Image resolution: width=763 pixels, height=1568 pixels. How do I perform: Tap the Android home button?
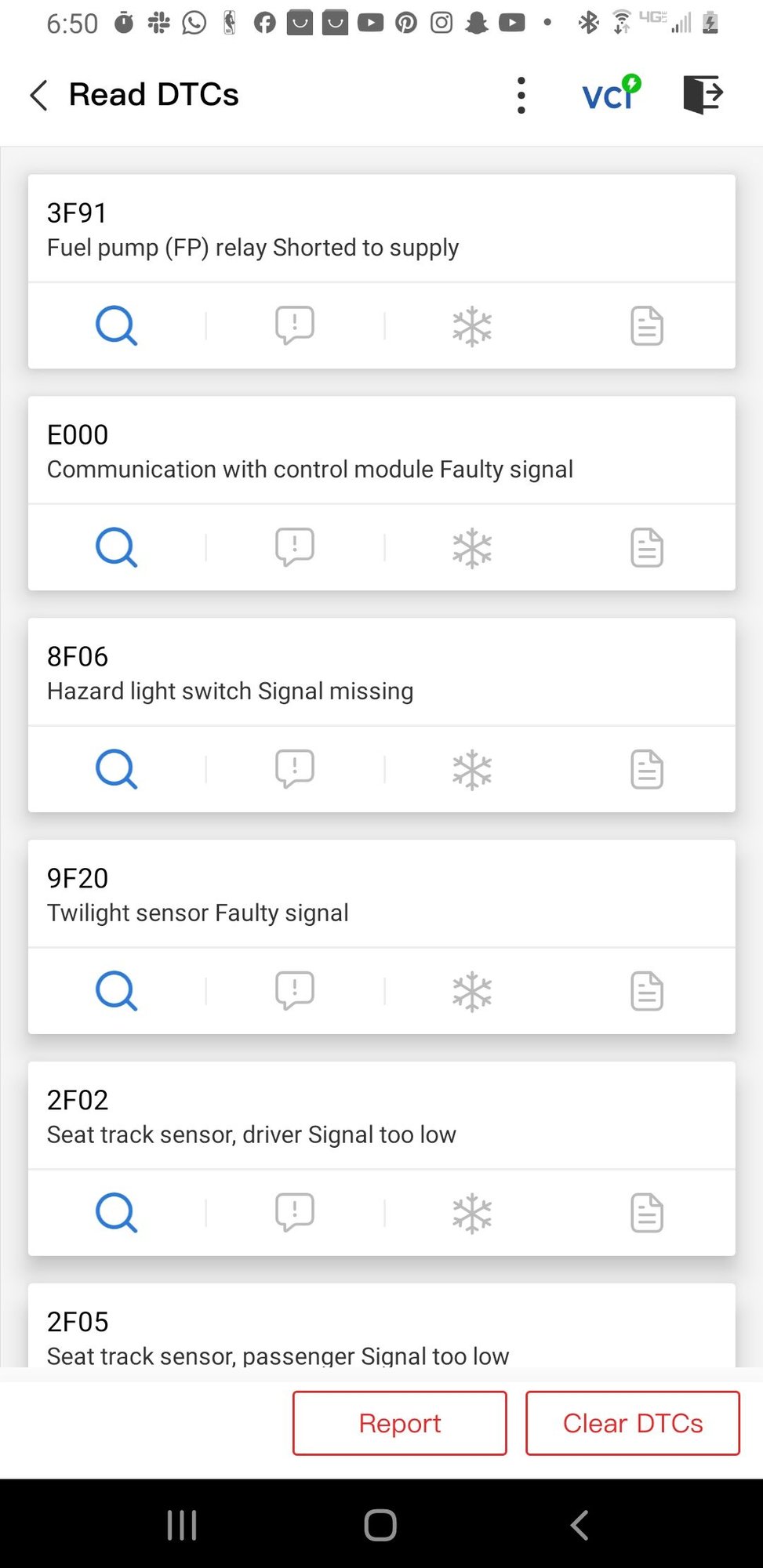pyautogui.click(x=380, y=1525)
